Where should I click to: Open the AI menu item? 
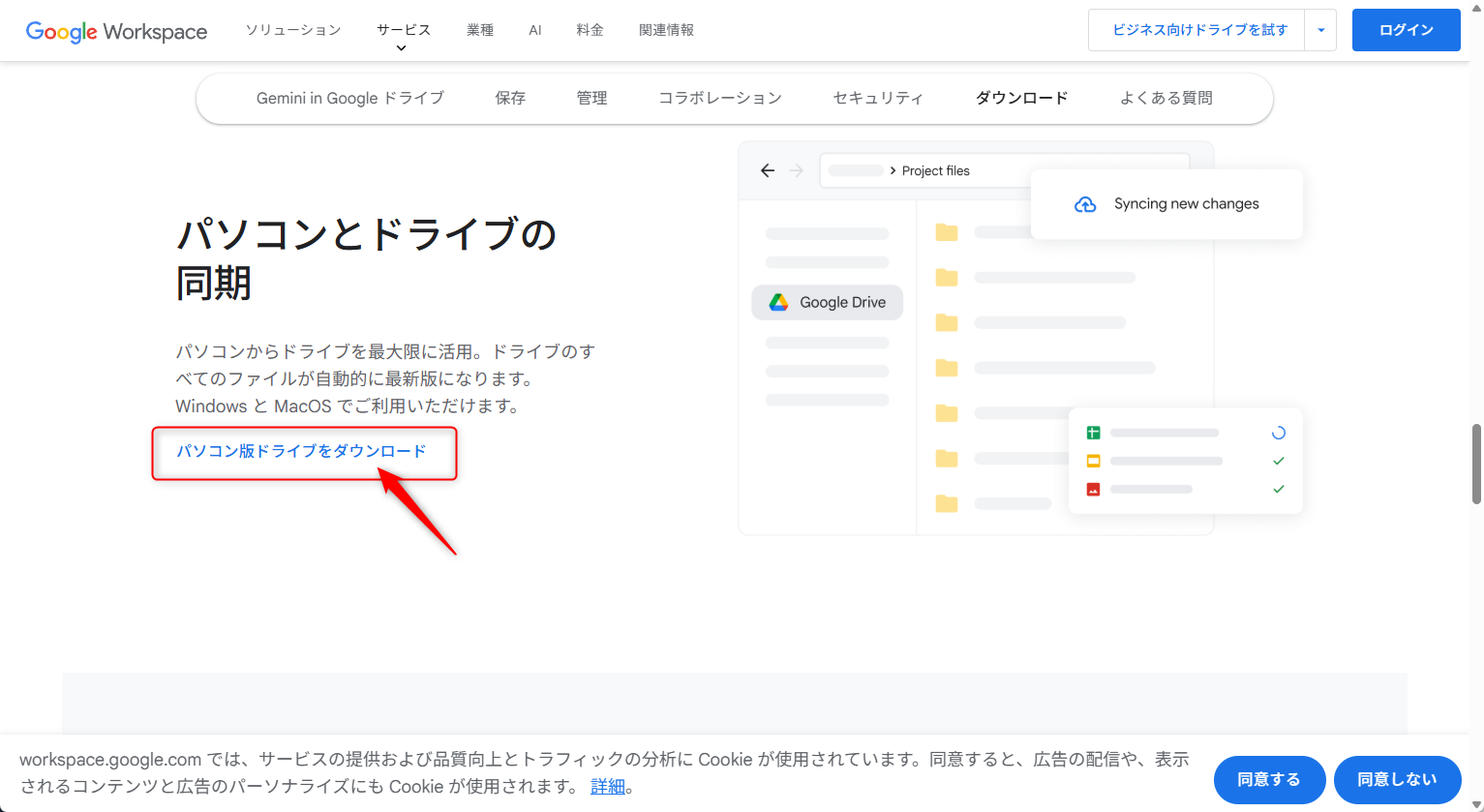point(535,30)
